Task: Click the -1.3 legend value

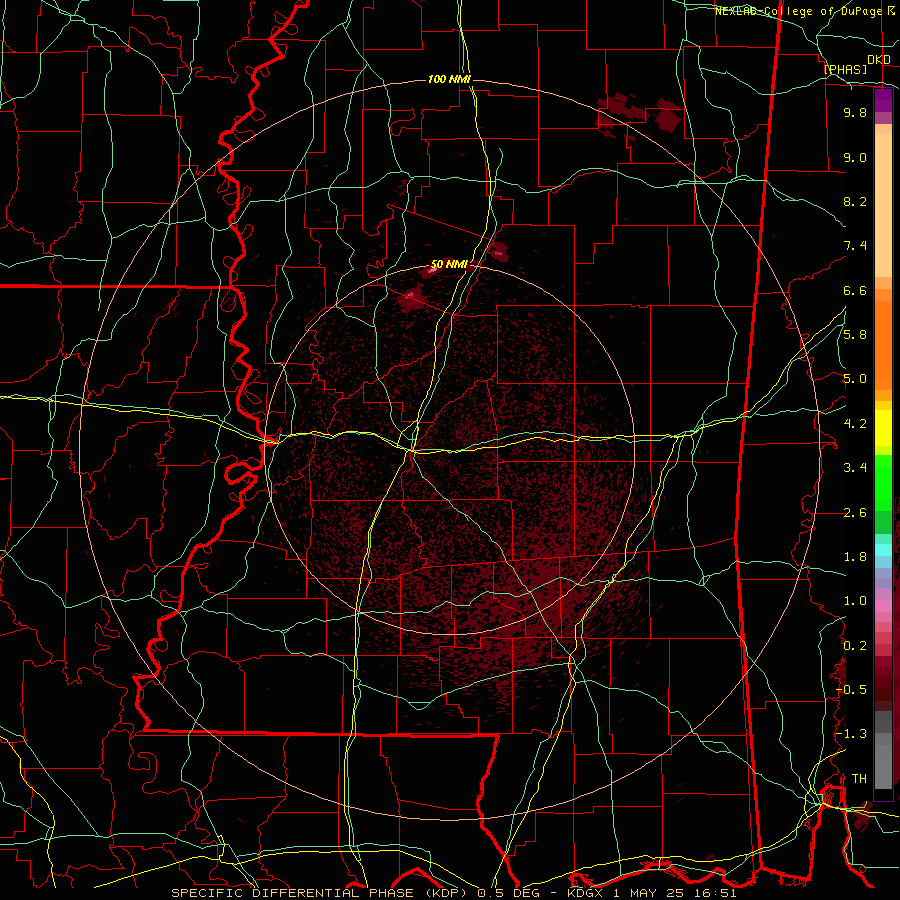Action: (x=852, y=734)
